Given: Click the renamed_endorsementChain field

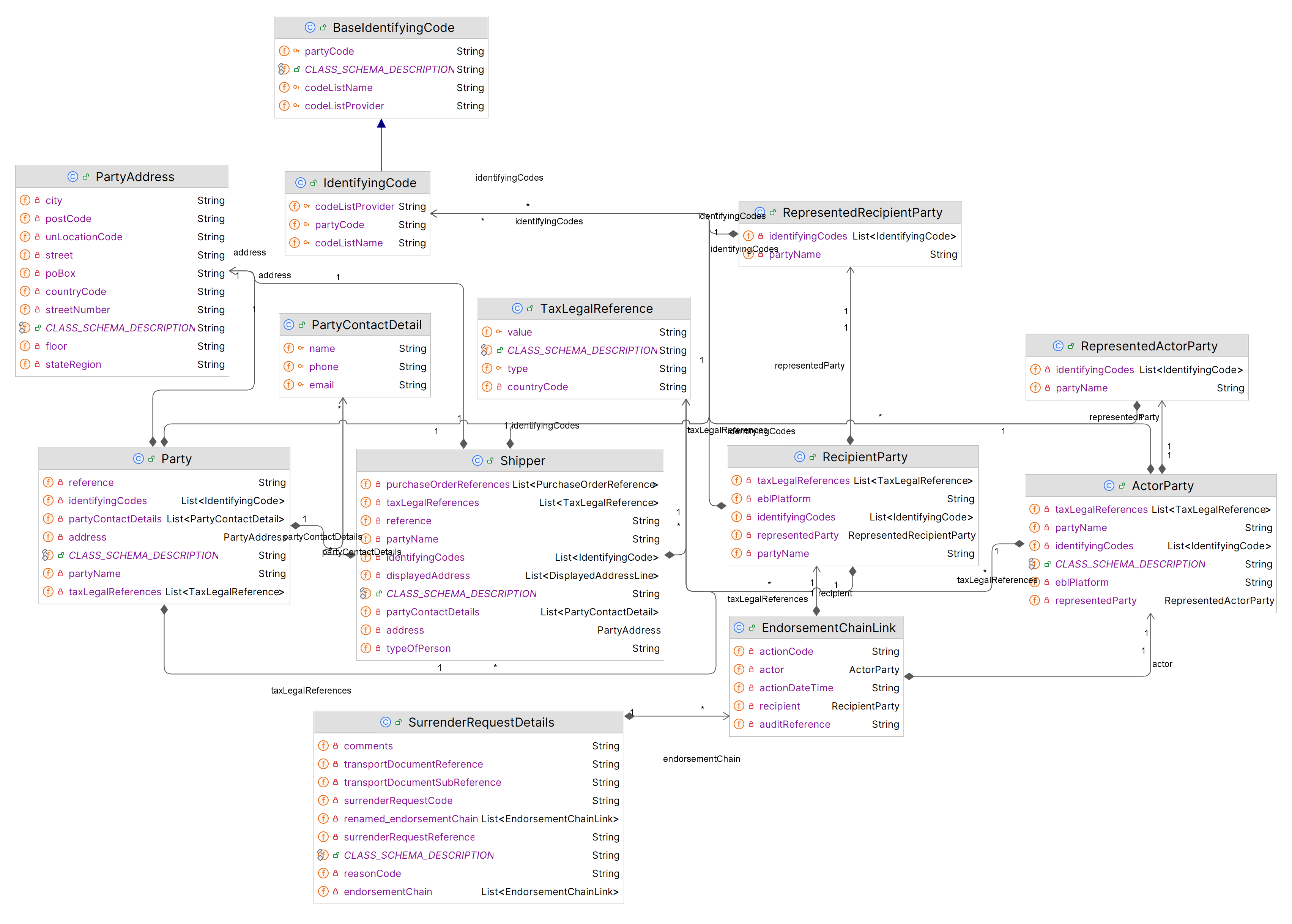Looking at the screenshot, I should 469,819.
